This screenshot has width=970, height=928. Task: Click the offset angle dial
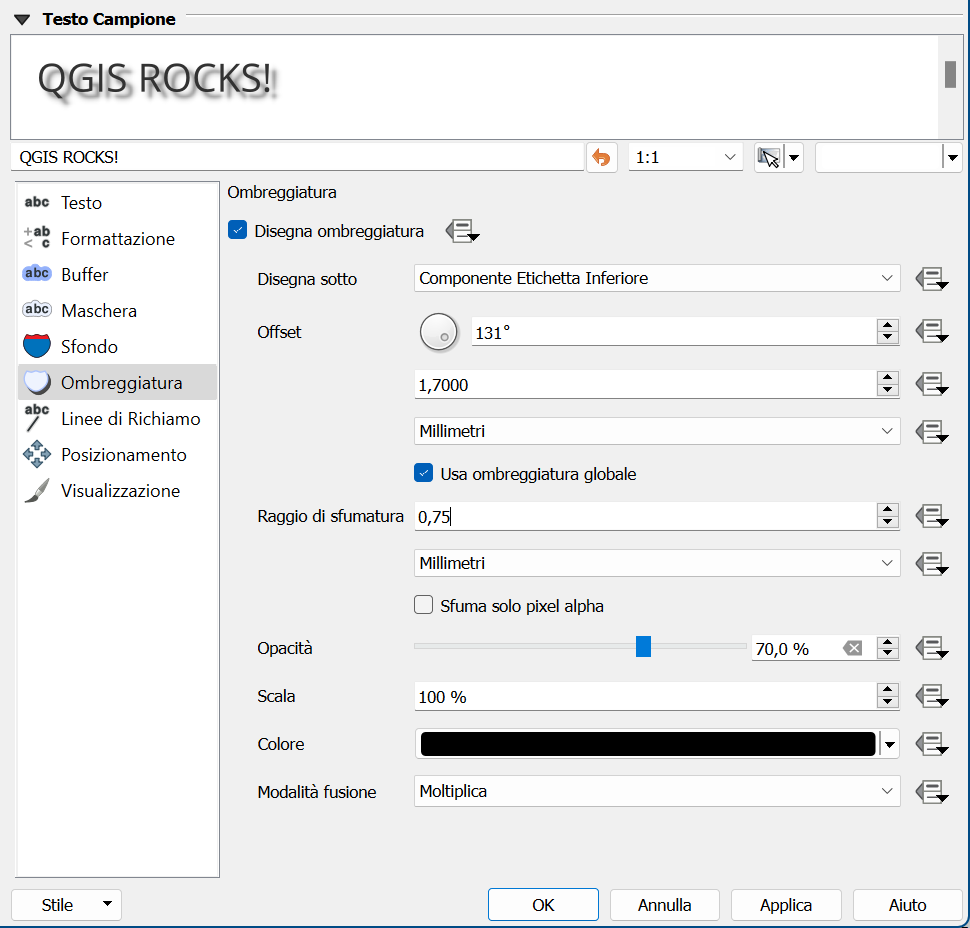[x=439, y=332]
